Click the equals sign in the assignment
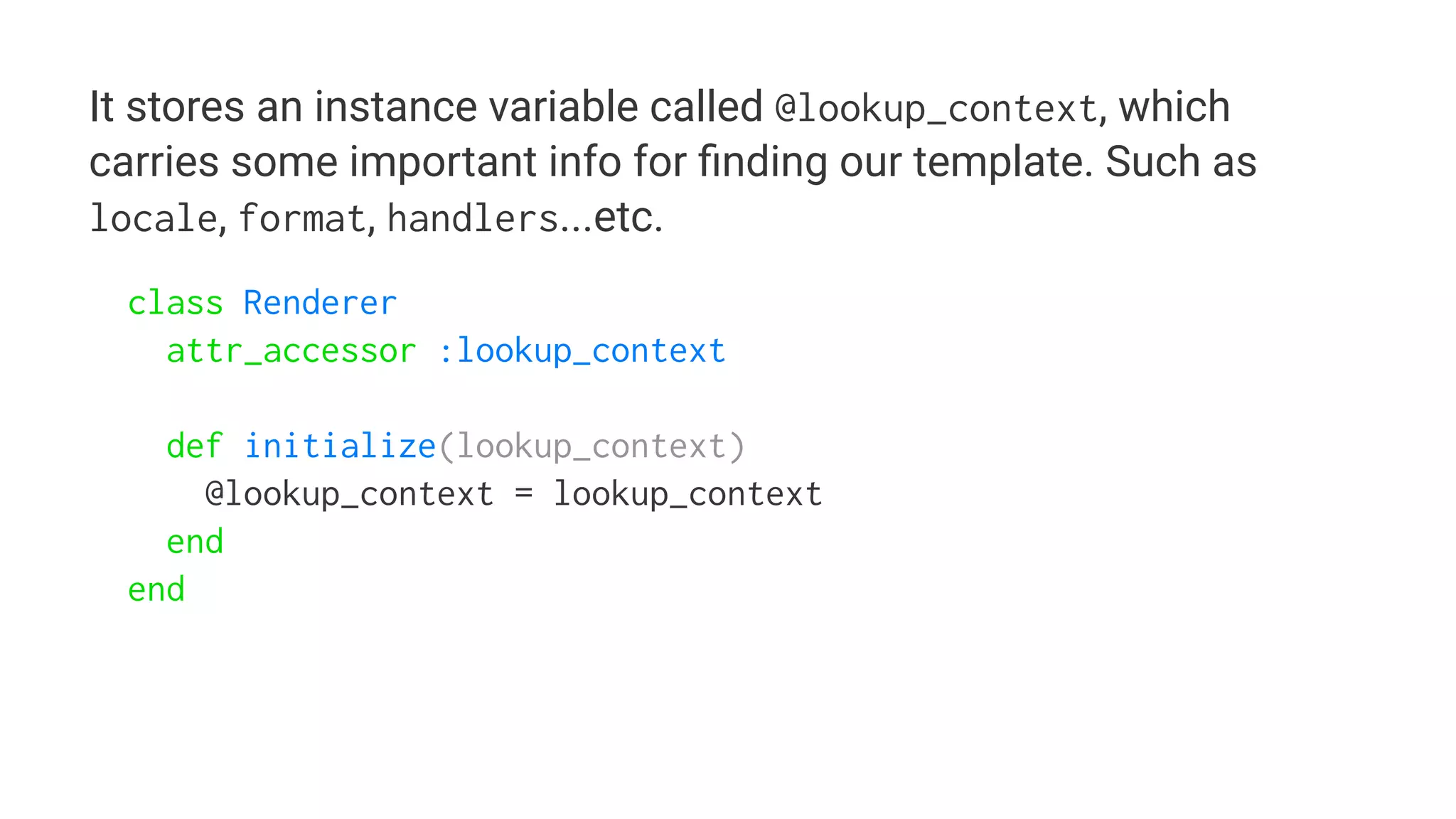Screen dimensions: 1456x819 point(524,494)
